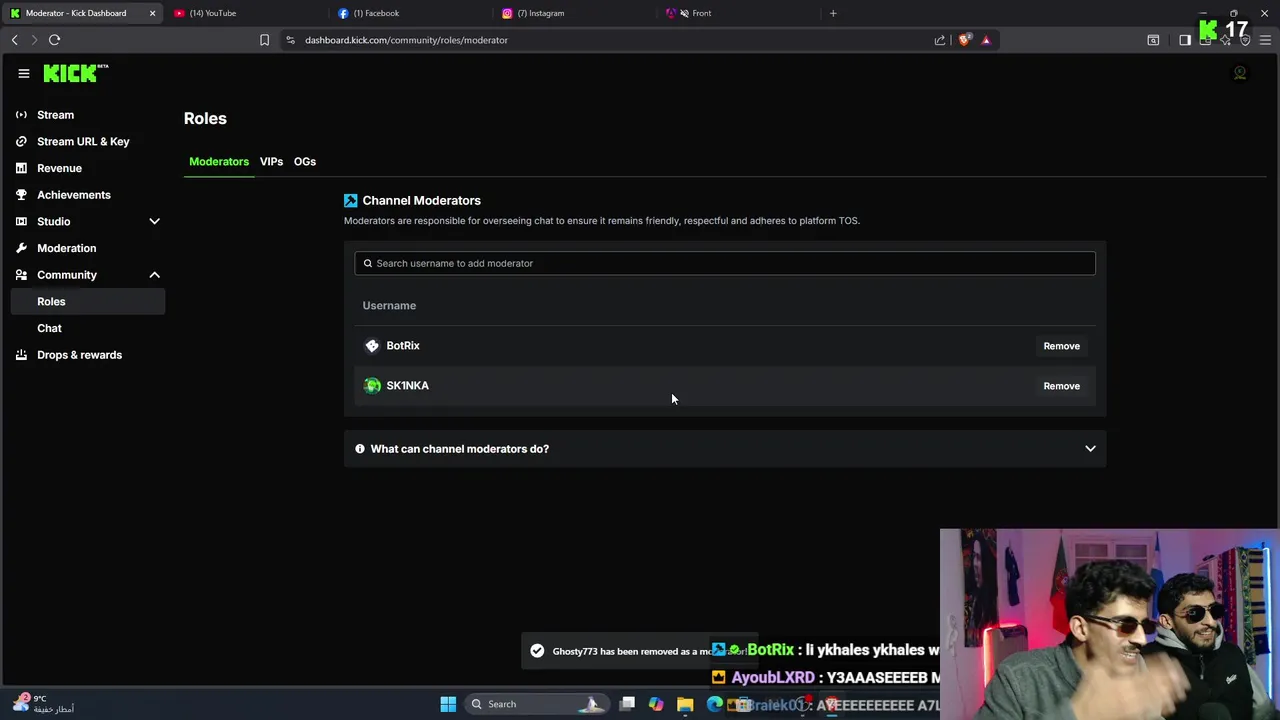Click the Stream URL & Key link icon
The image size is (1280, 720).
tap(21, 141)
